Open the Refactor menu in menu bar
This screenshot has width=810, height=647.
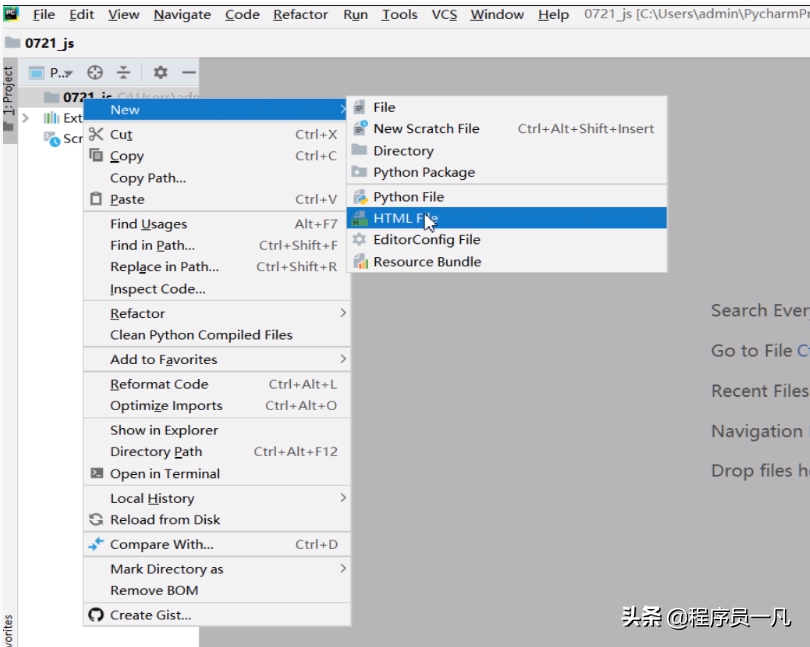[301, 14]
